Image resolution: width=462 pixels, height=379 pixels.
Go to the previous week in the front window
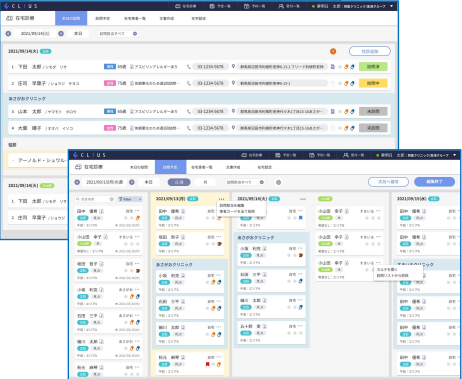[x=77, y=182]
